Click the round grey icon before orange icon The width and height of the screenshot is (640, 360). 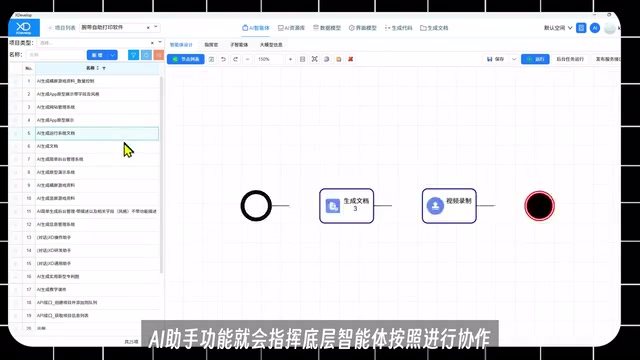tap(327, 59)
